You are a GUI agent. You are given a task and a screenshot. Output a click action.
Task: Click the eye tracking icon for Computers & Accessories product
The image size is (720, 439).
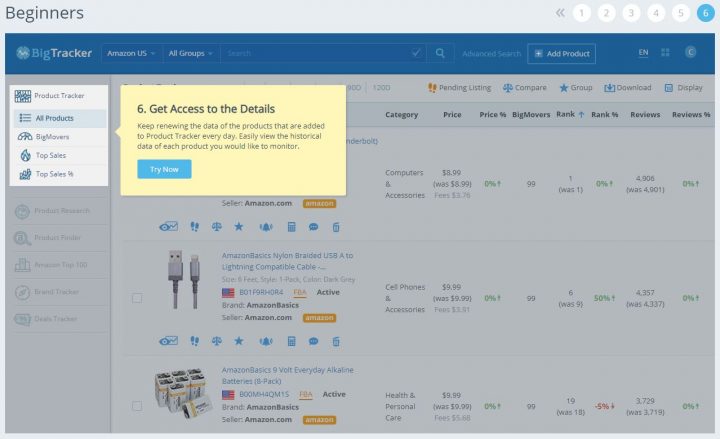(x=168, y=227)
